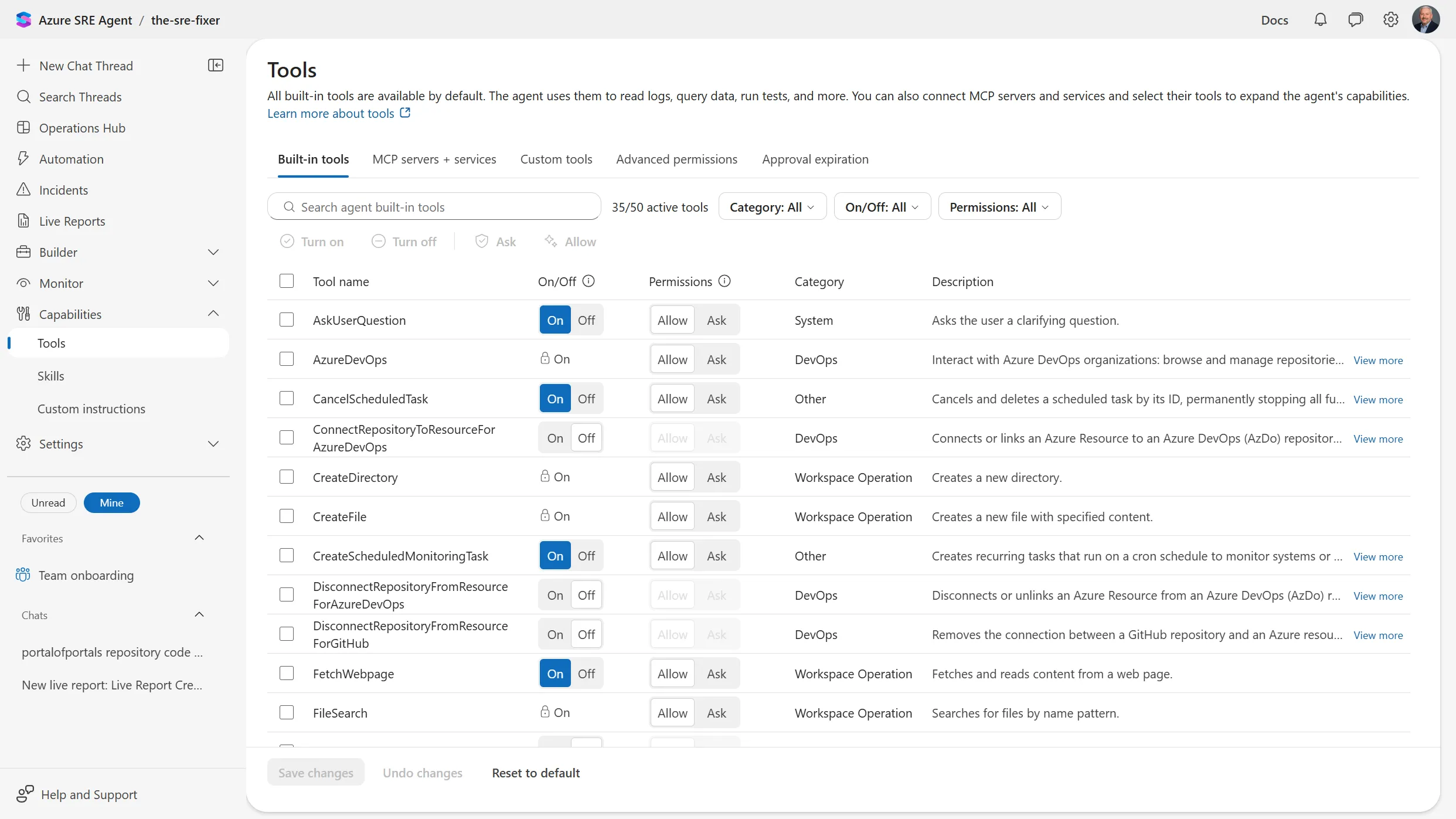
Task: Open the Permissions: All filter dropdown
Action: [x=999, y=206]
